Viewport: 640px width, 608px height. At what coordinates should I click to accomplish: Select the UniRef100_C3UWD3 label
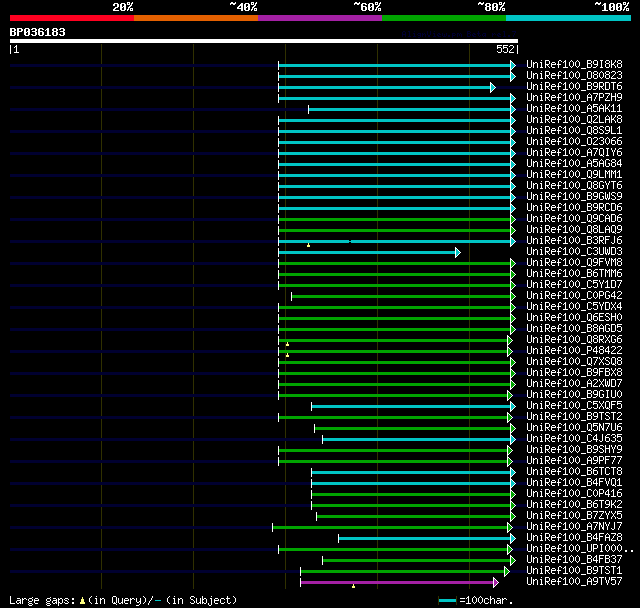(x=574, y=252)
